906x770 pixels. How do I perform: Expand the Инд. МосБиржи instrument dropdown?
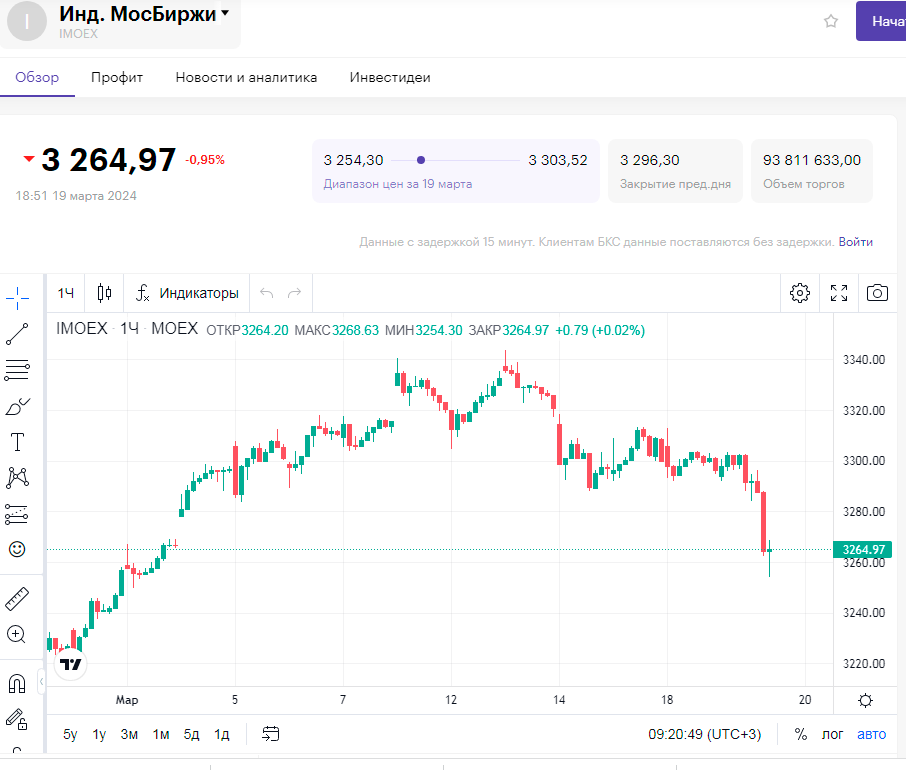point(225,13)
